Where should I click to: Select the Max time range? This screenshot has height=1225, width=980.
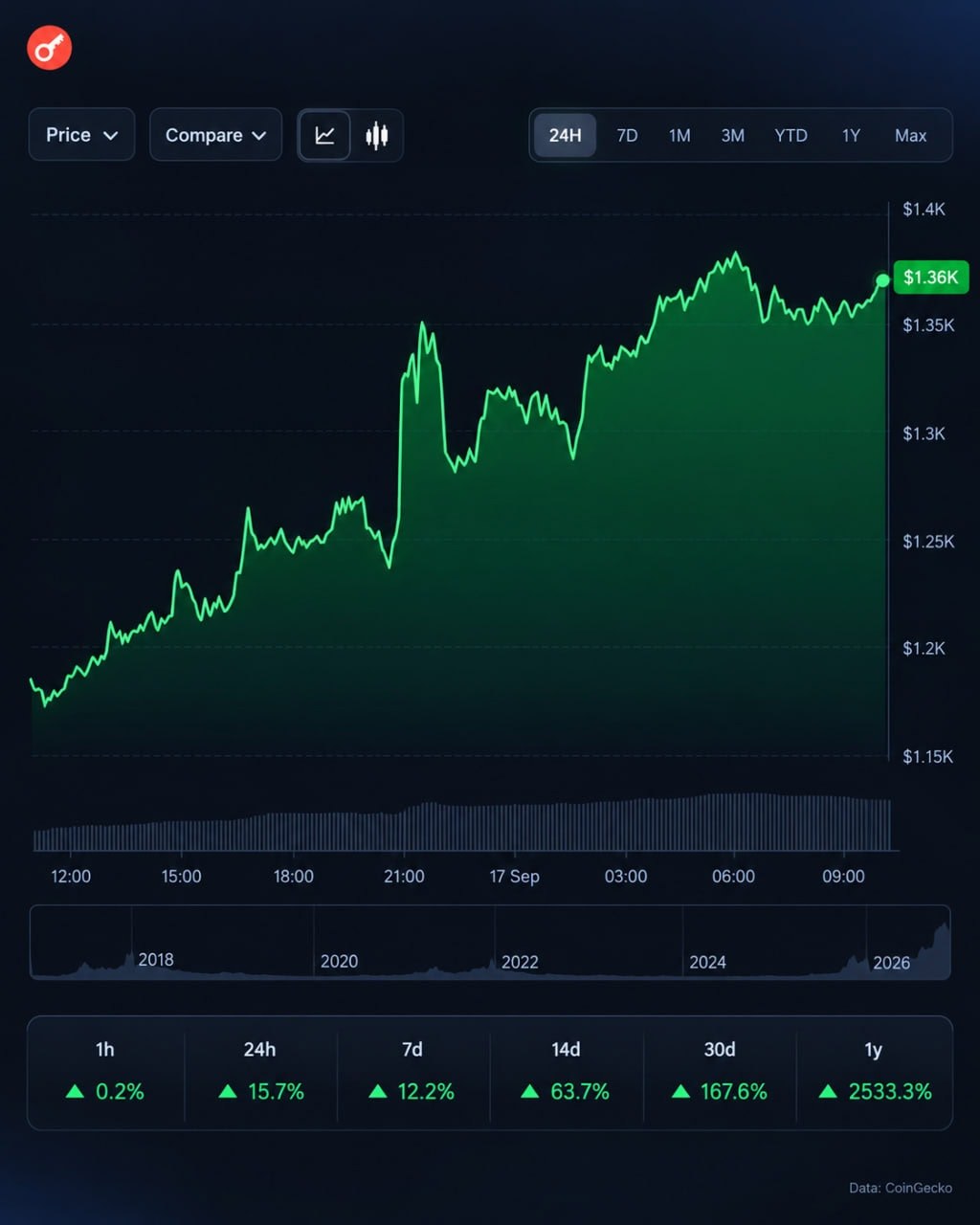910,135
